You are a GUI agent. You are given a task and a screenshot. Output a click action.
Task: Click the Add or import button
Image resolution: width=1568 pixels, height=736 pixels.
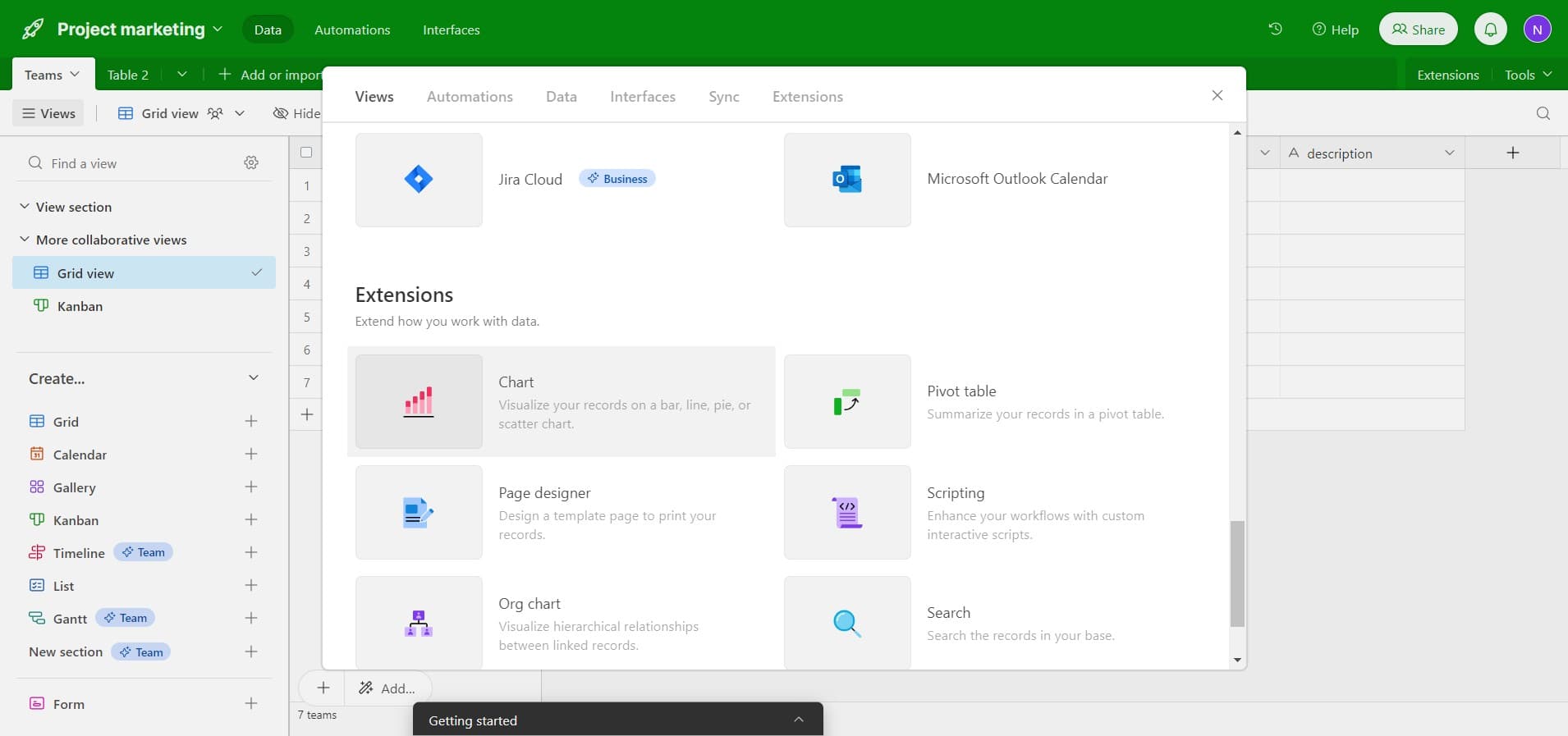click(x=271, y=75)
